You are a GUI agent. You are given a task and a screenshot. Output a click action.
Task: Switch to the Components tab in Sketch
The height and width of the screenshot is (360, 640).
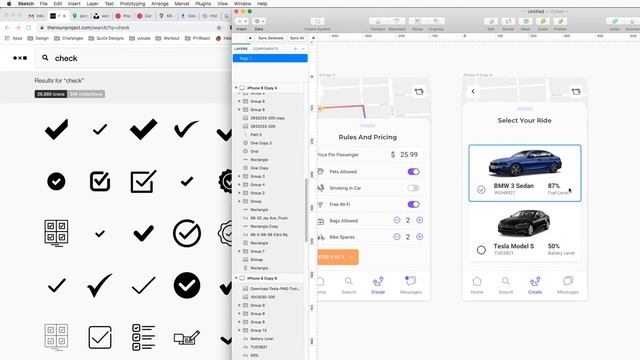[265, 49]
